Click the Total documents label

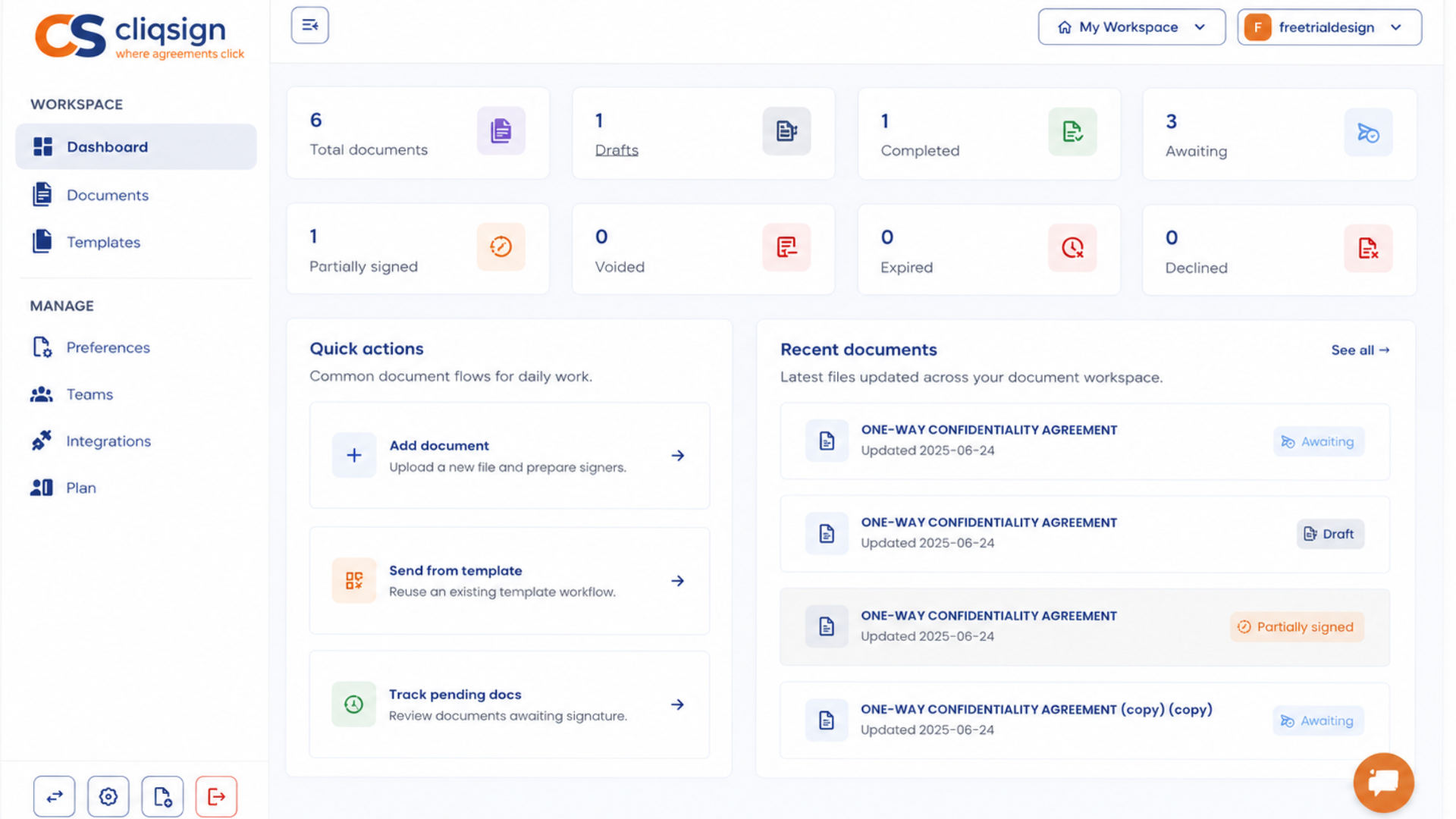(369, 150)
